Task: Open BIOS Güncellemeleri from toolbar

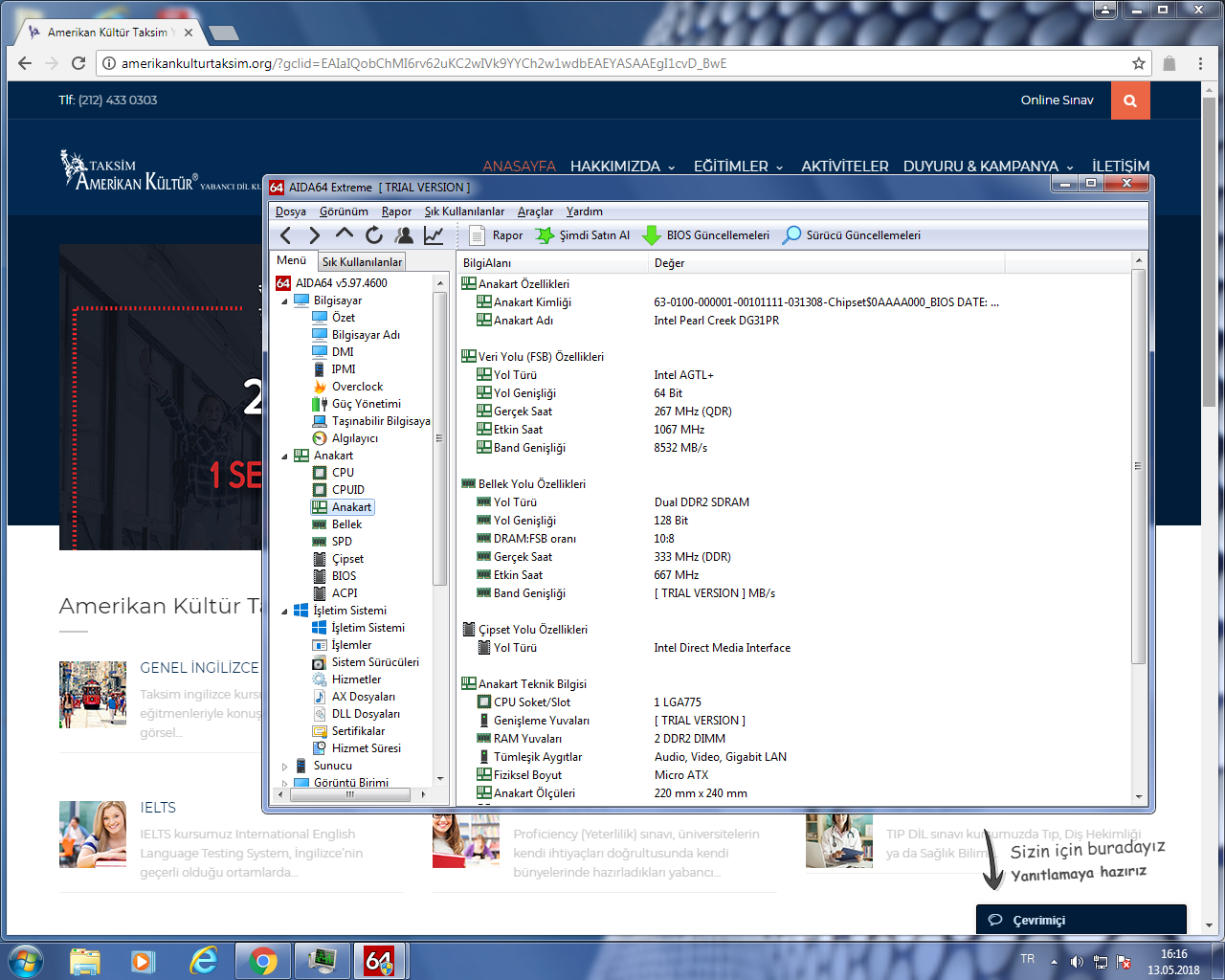Action: click(x=705, y=235)
